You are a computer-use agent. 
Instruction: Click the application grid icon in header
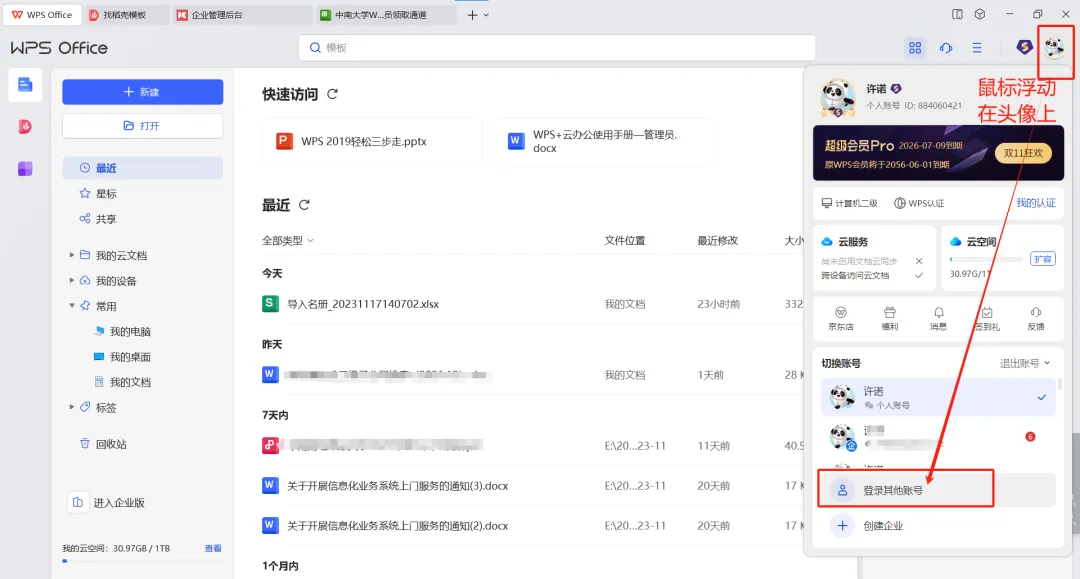[915, 48]
